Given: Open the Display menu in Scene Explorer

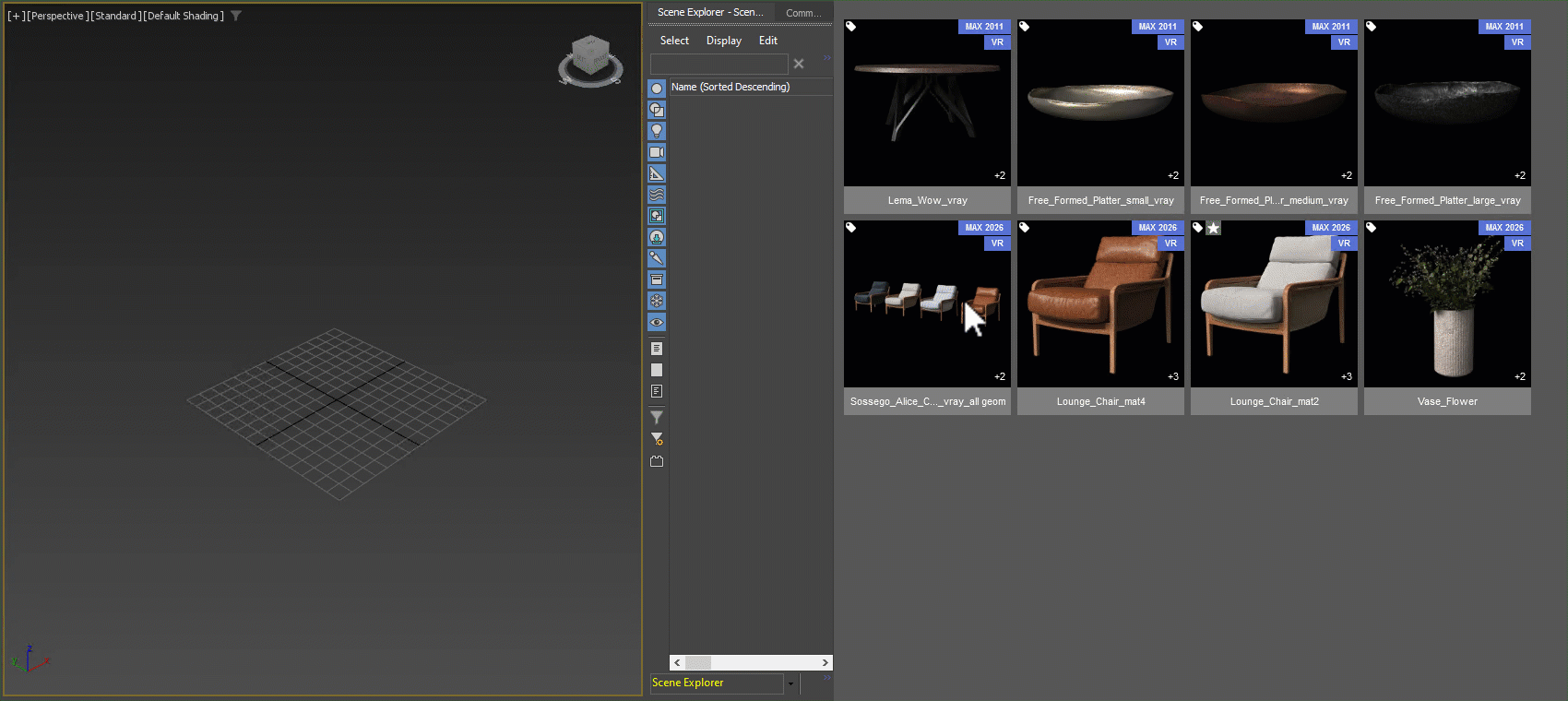Looking at the screenshot, I should [724, 41].
